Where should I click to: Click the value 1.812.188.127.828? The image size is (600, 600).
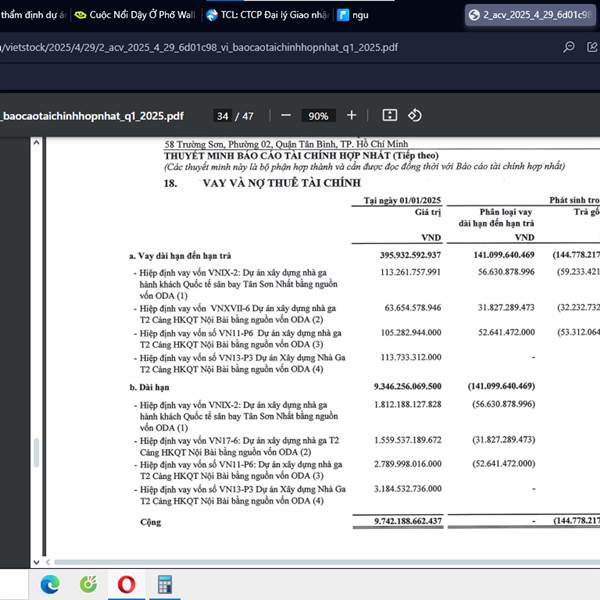pyautogui.click(x=408, y=404)
